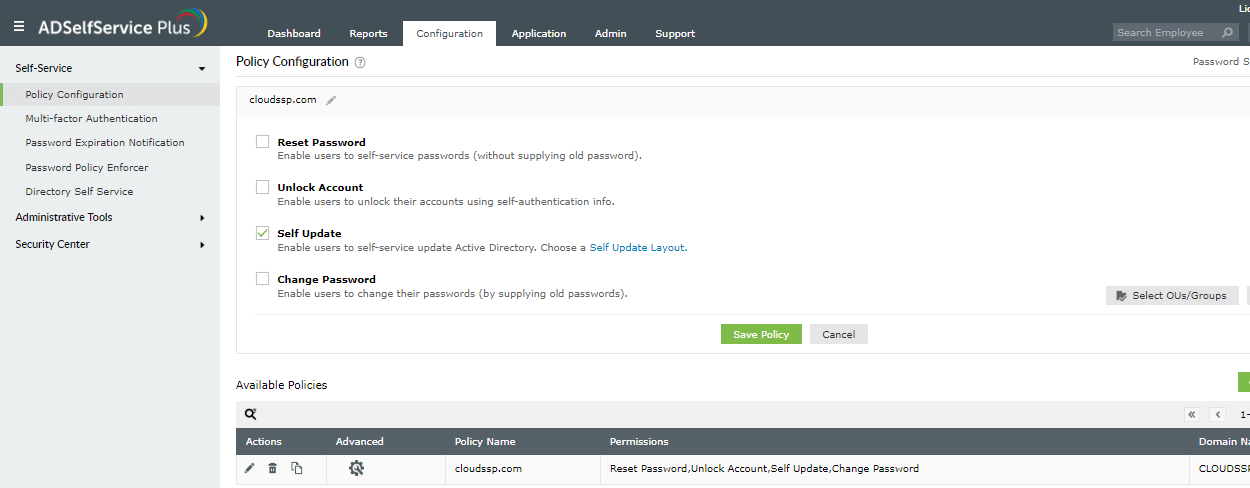Image resolution: width=1250 pixels, height=488 pixels.
Task: Copy the cloudssp.com policy
Action: click(x=296, y=468)
